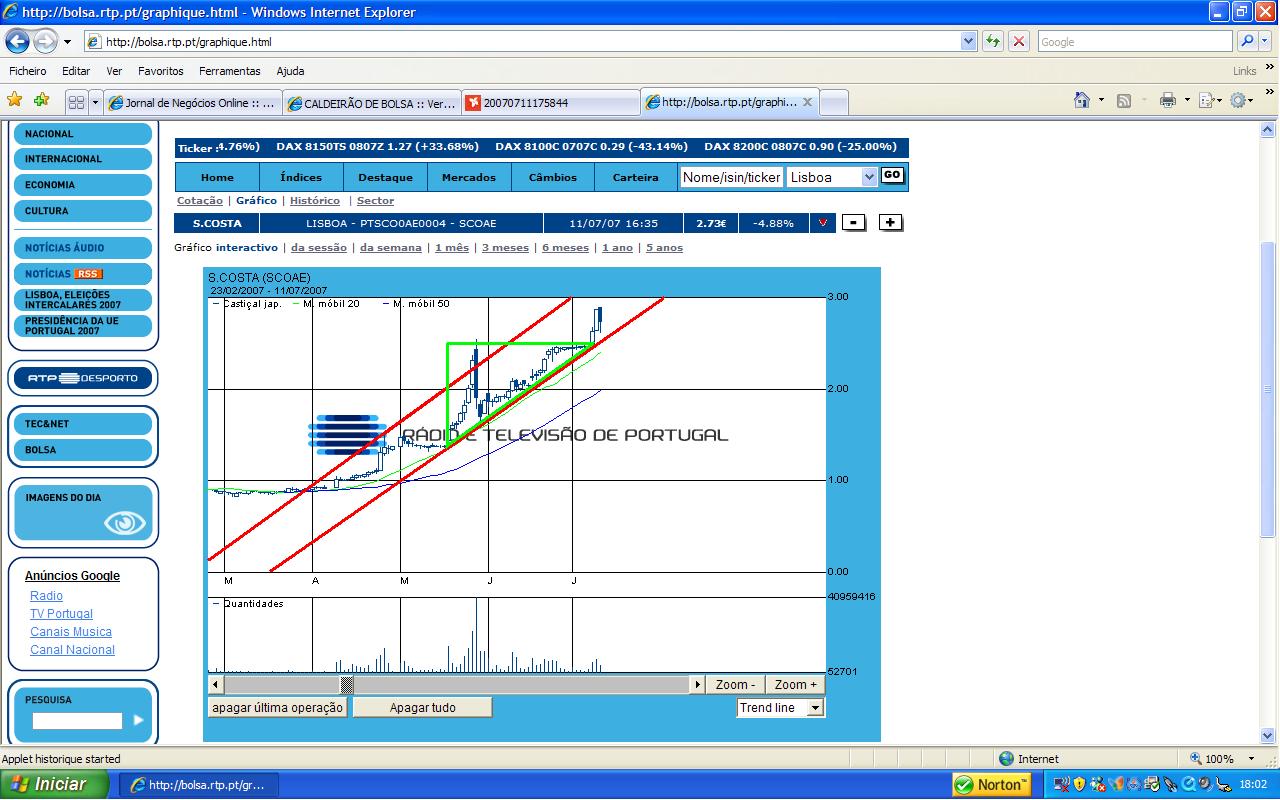The height and width of the screenshot is (800, 1280).
Task: Open the Favorites Center star icon
Action: coord(15,100)
